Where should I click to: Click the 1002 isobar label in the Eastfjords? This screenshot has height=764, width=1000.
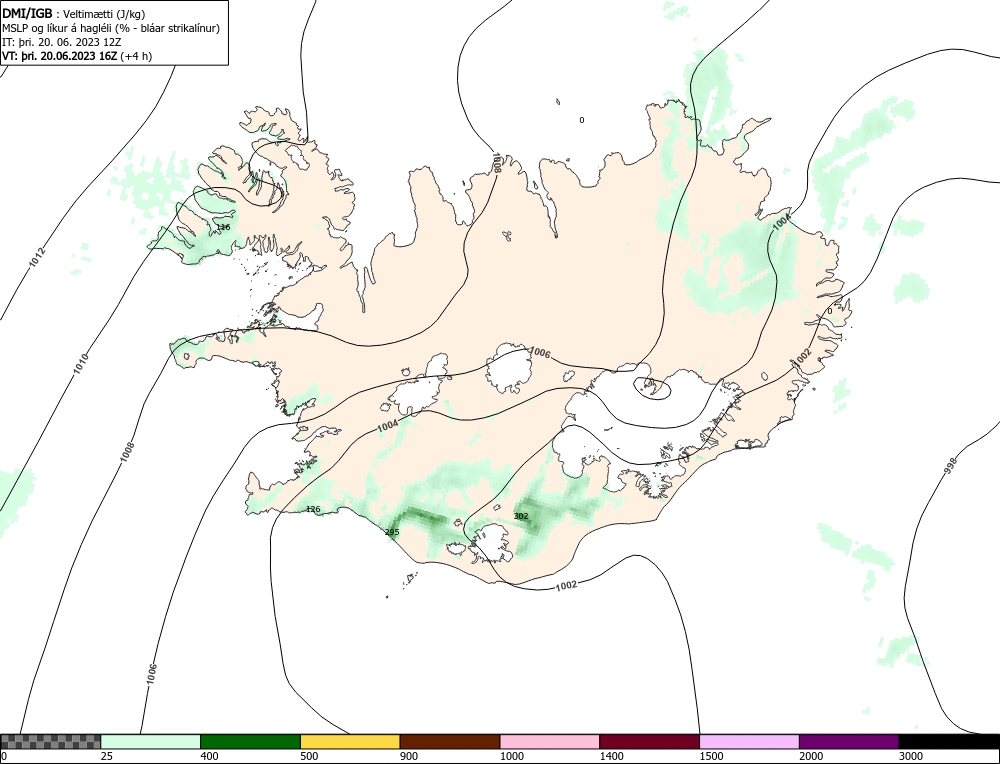pos(802,356)
